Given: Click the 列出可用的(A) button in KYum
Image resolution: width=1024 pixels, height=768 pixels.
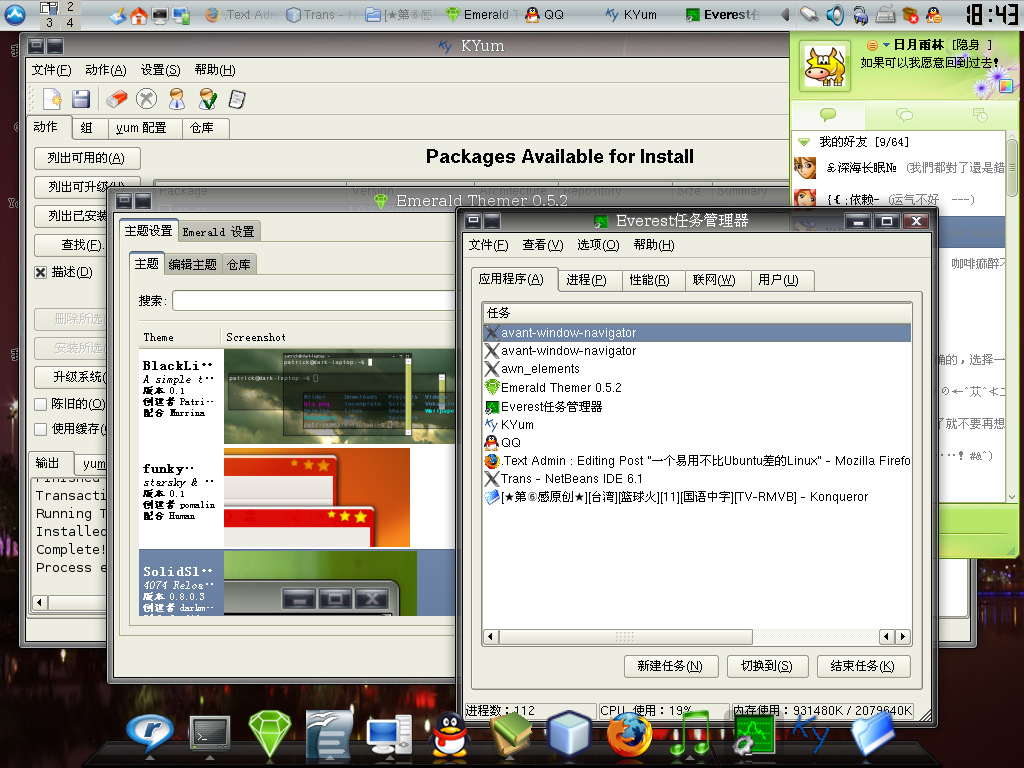Looking at the screenshot, I should tap(87, 158).
